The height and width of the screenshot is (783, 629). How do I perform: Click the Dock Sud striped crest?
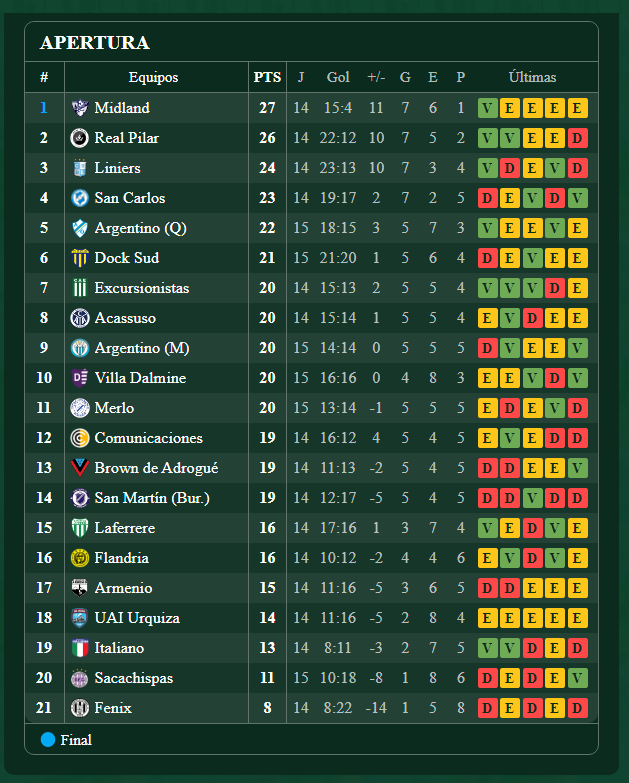(80, 258)
